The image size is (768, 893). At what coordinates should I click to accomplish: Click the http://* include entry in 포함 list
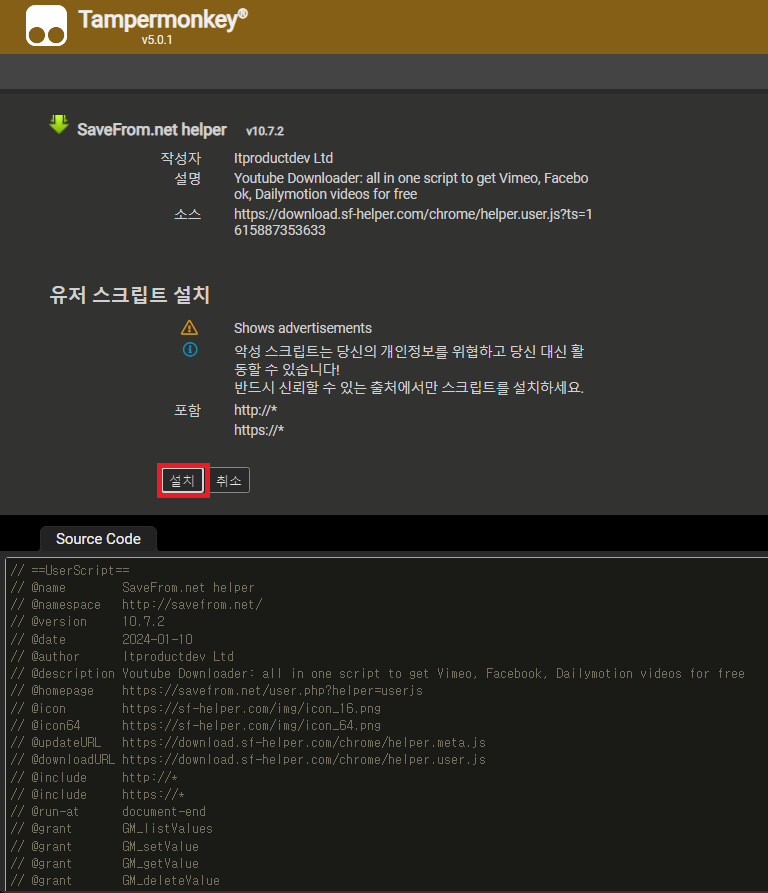(256, 410)
